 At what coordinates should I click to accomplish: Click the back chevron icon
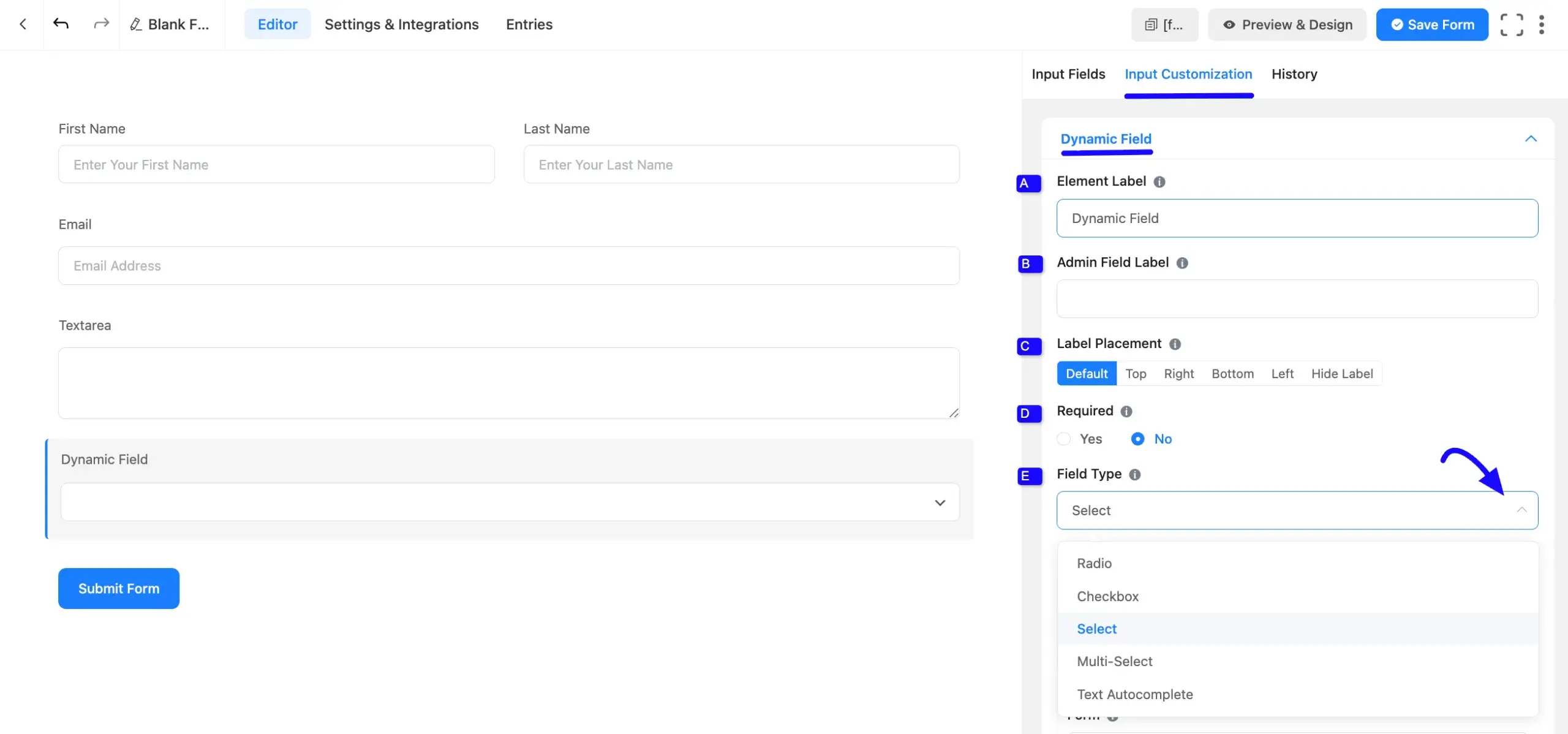click(x=23, y=24)
